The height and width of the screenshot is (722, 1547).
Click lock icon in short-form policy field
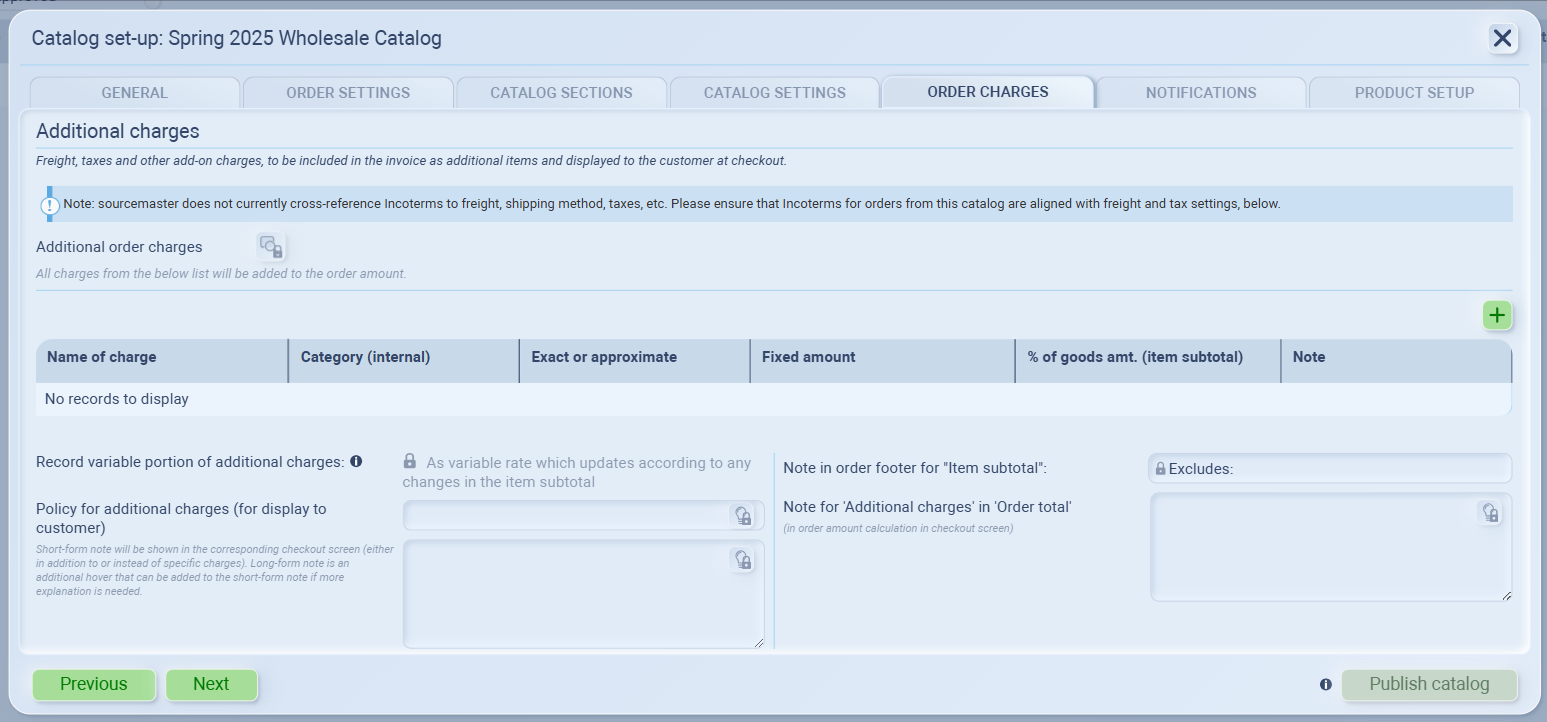coord(742,515)
